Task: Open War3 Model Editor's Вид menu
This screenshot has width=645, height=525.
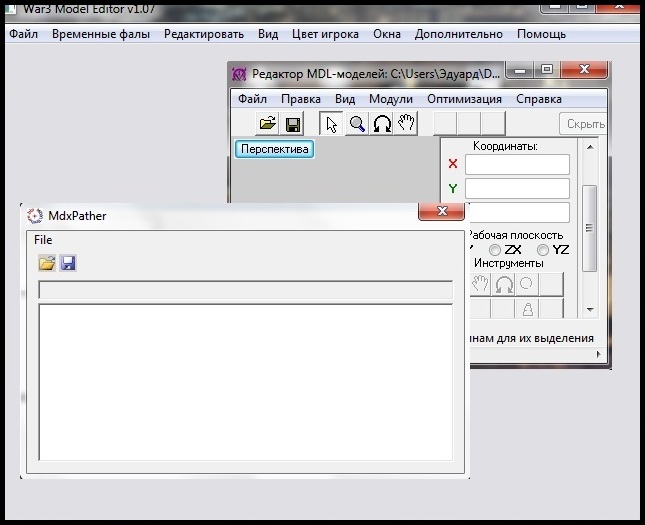Action: tap(268, 34)
